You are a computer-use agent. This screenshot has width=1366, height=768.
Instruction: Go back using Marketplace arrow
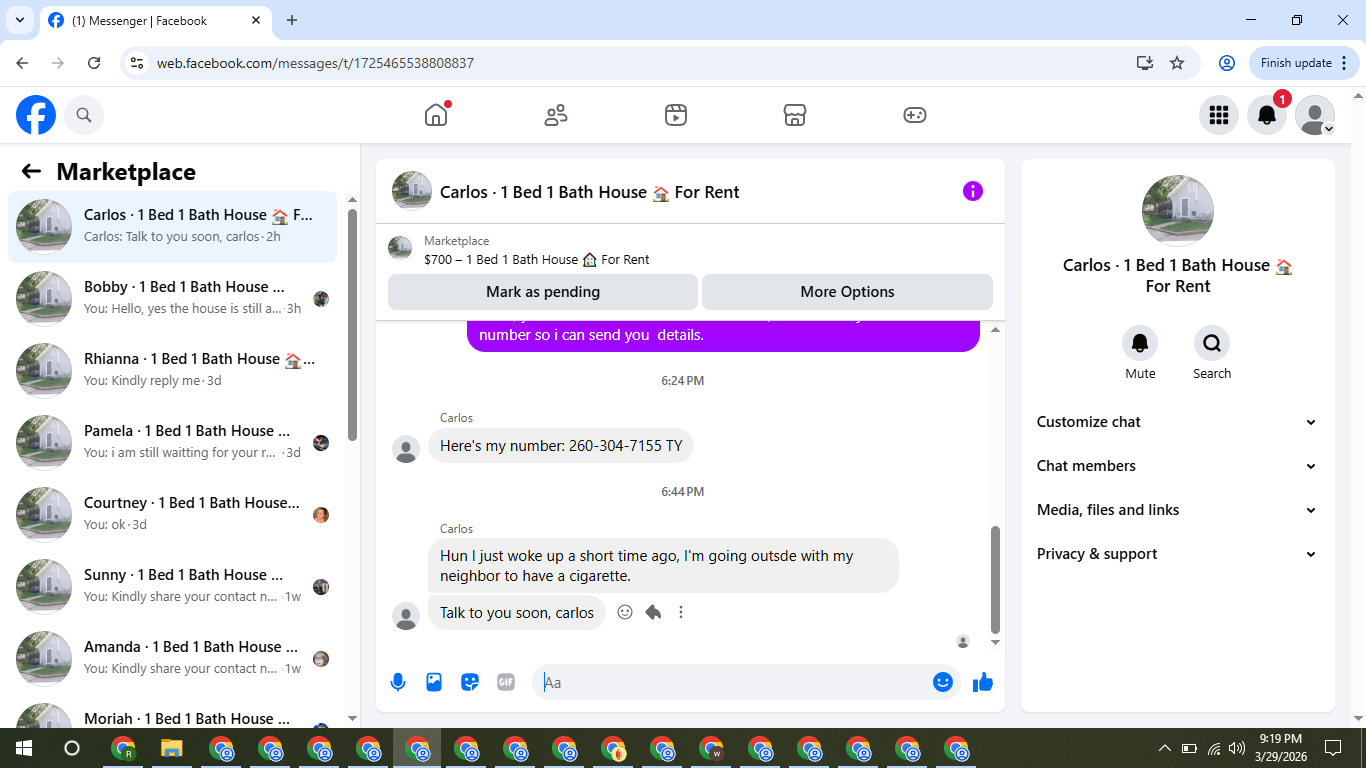(31, 171)
